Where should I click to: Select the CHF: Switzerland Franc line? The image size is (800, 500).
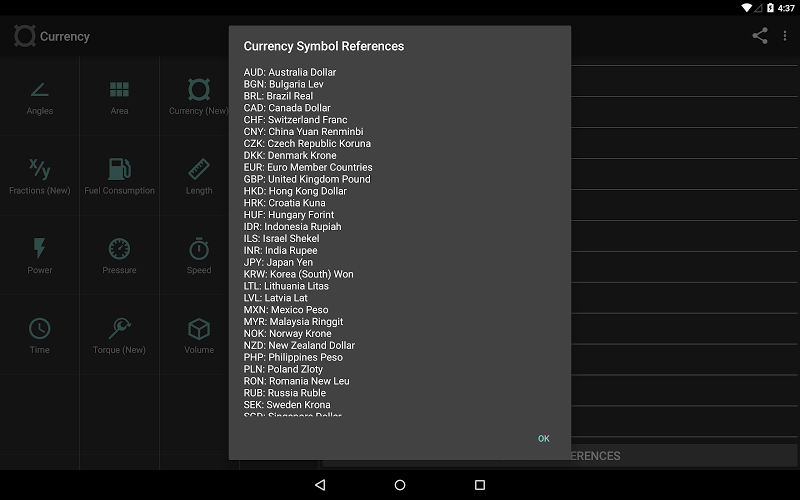coord(295,119)
